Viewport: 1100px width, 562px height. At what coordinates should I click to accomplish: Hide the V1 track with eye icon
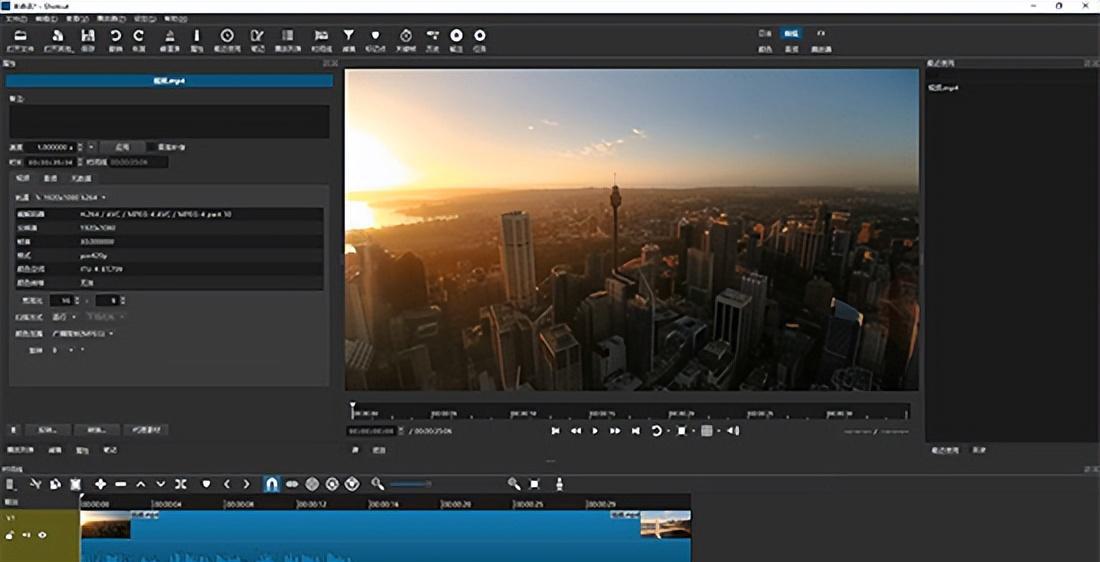point(43,535)
